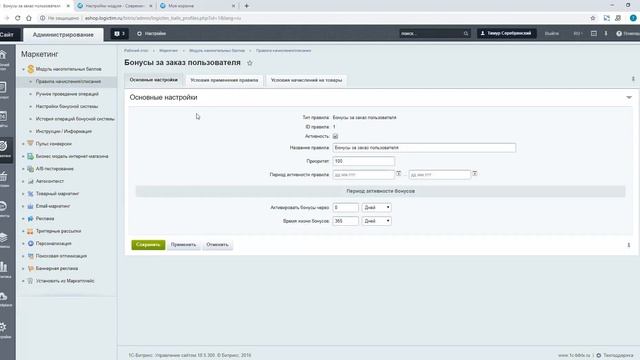Click the Активировать бонусы через value field

tap(345, 207)
